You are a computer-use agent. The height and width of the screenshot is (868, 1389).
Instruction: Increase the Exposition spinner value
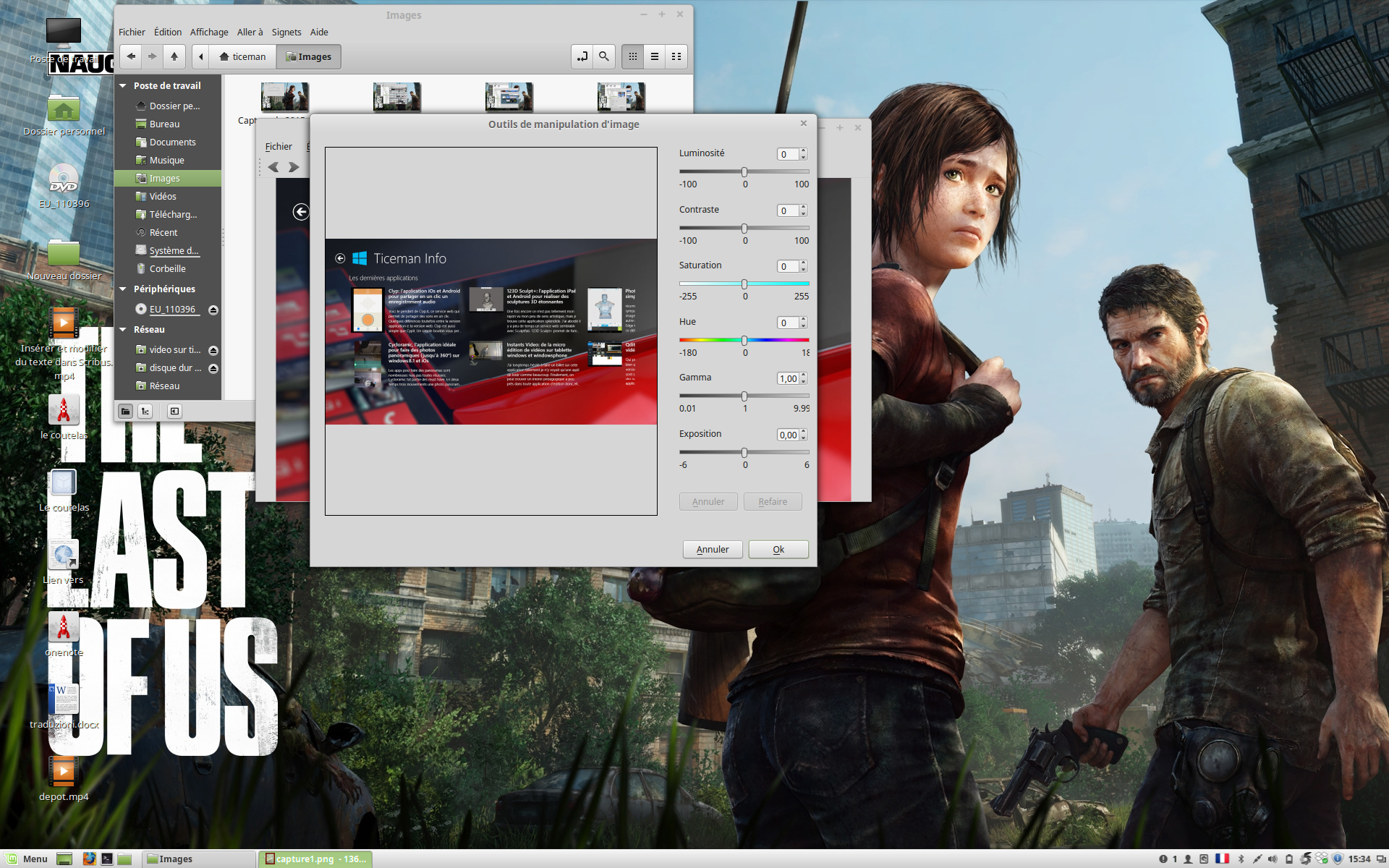[x=804, y=432]
